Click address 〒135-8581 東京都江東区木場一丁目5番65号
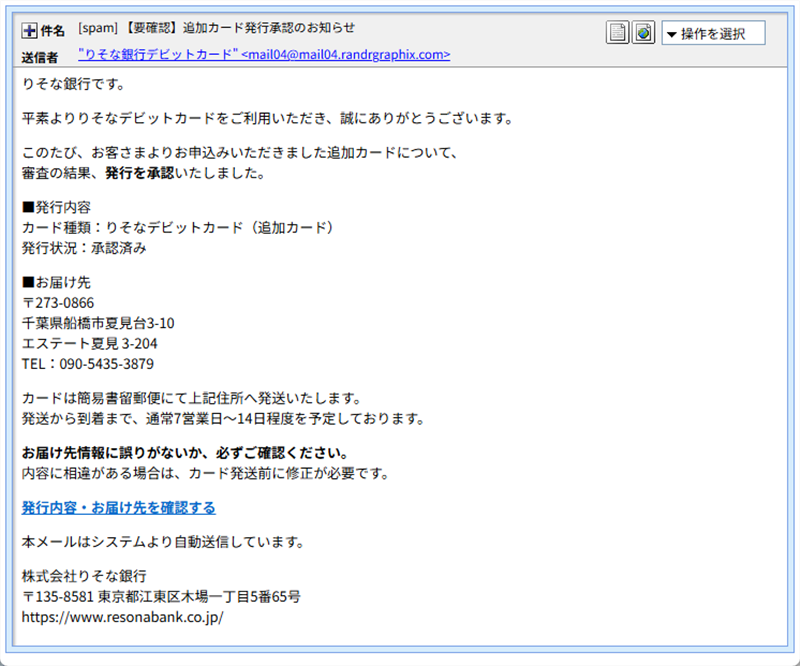 (x=161, y=597)
